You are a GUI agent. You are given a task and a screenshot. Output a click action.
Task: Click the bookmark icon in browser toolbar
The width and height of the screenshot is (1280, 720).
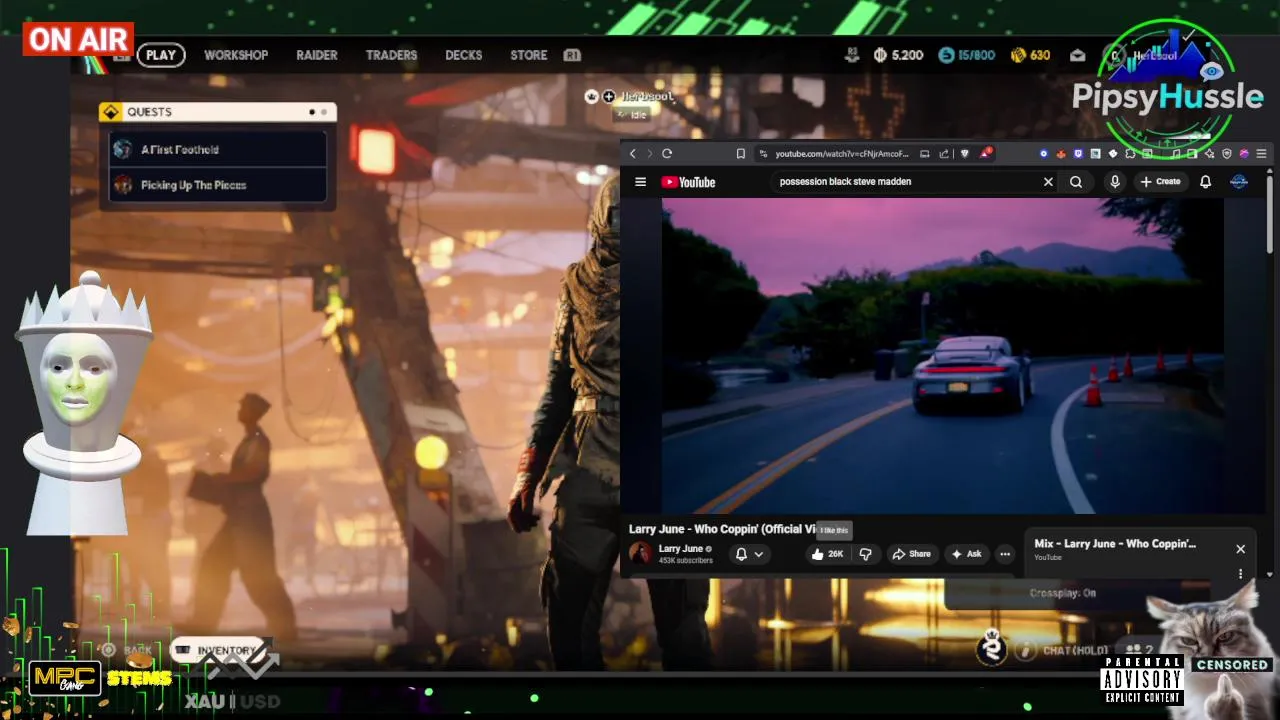(x=741, y=154)
